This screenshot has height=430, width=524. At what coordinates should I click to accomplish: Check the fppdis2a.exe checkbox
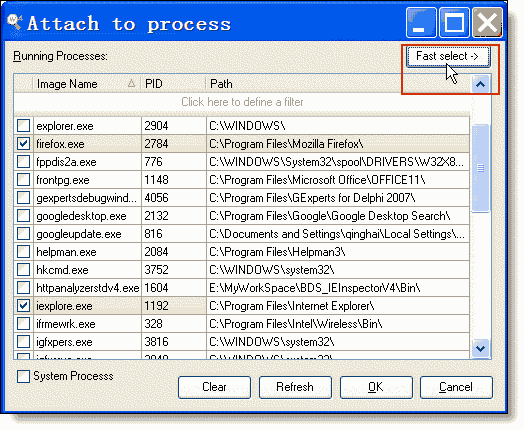coord(23,162)
